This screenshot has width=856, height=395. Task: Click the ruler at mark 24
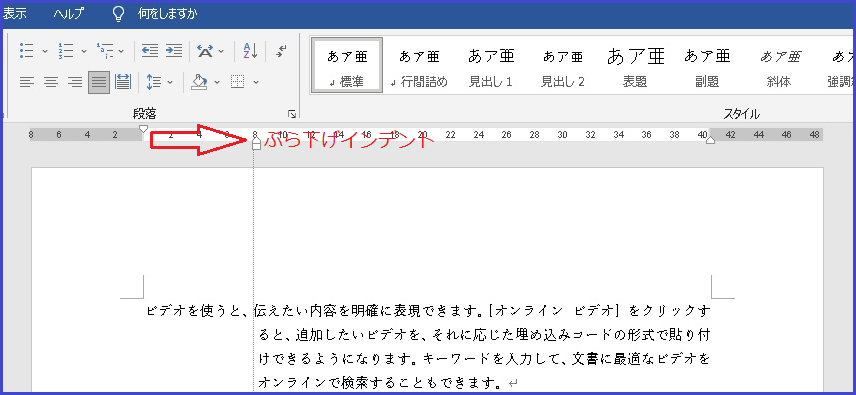click(x=479, y=135)
